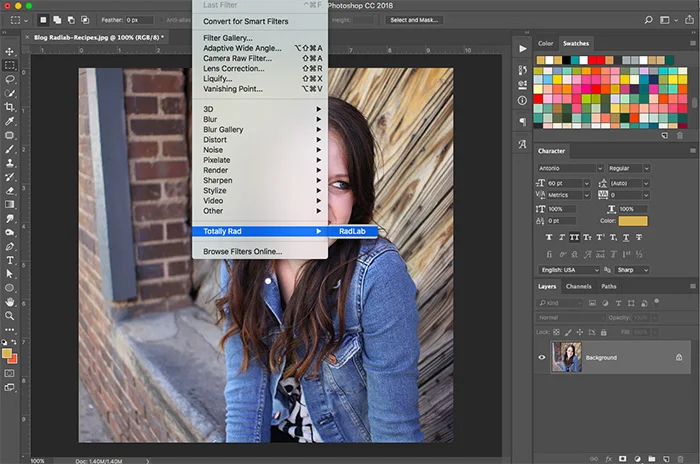Image resolution: width=700 pixels, height=464 pixels.
Task: Toggle All Caps in Character panel
Action: coord(575,238)
